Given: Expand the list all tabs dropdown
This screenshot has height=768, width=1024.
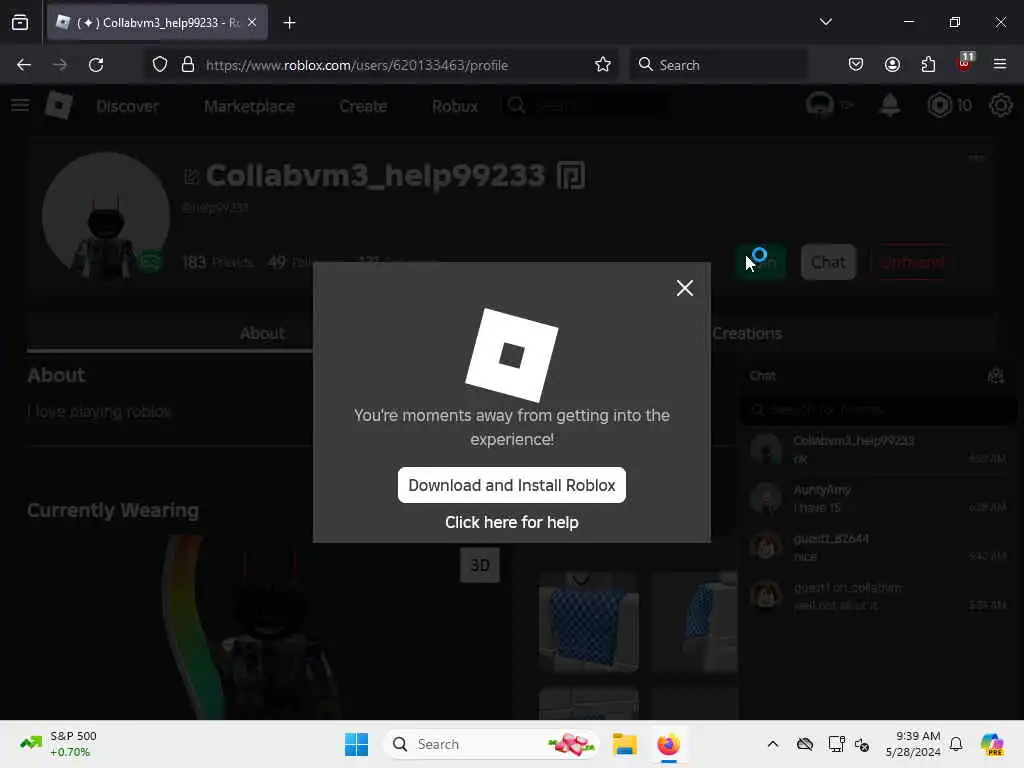Looking at the screenshot, I should [825, 22].
